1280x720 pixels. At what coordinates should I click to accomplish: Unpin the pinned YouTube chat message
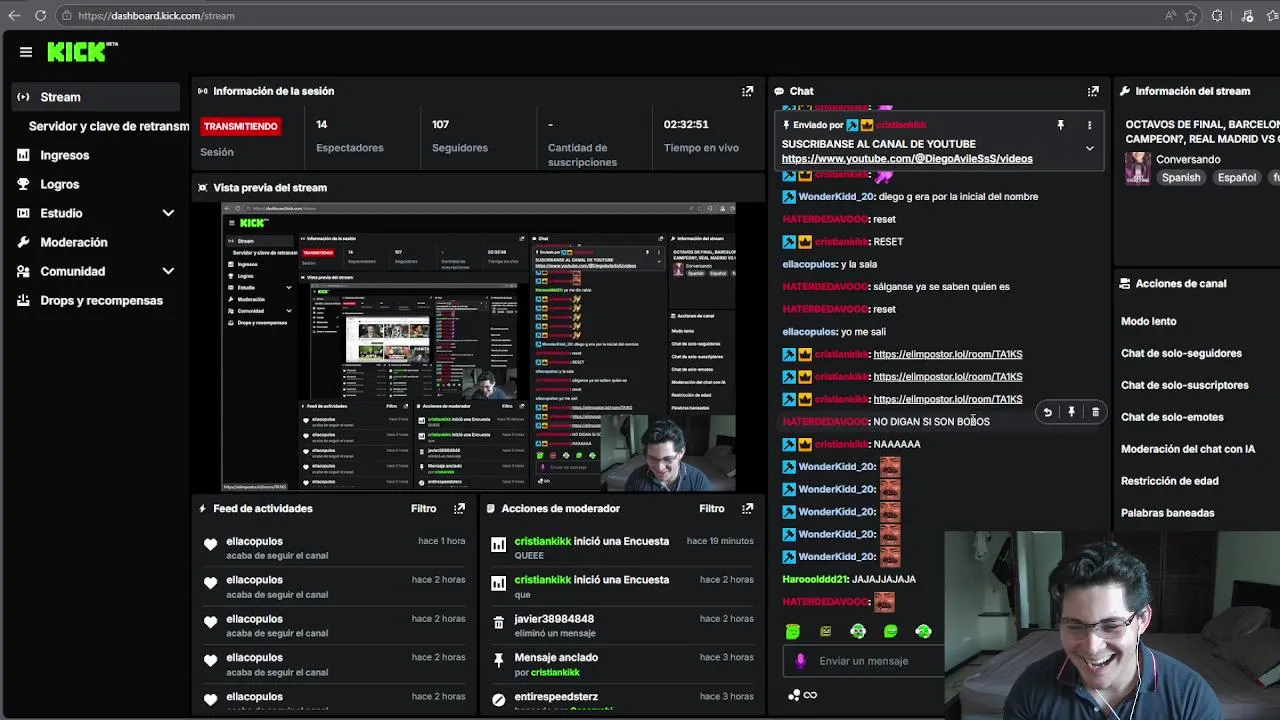tap(1060, 125)
